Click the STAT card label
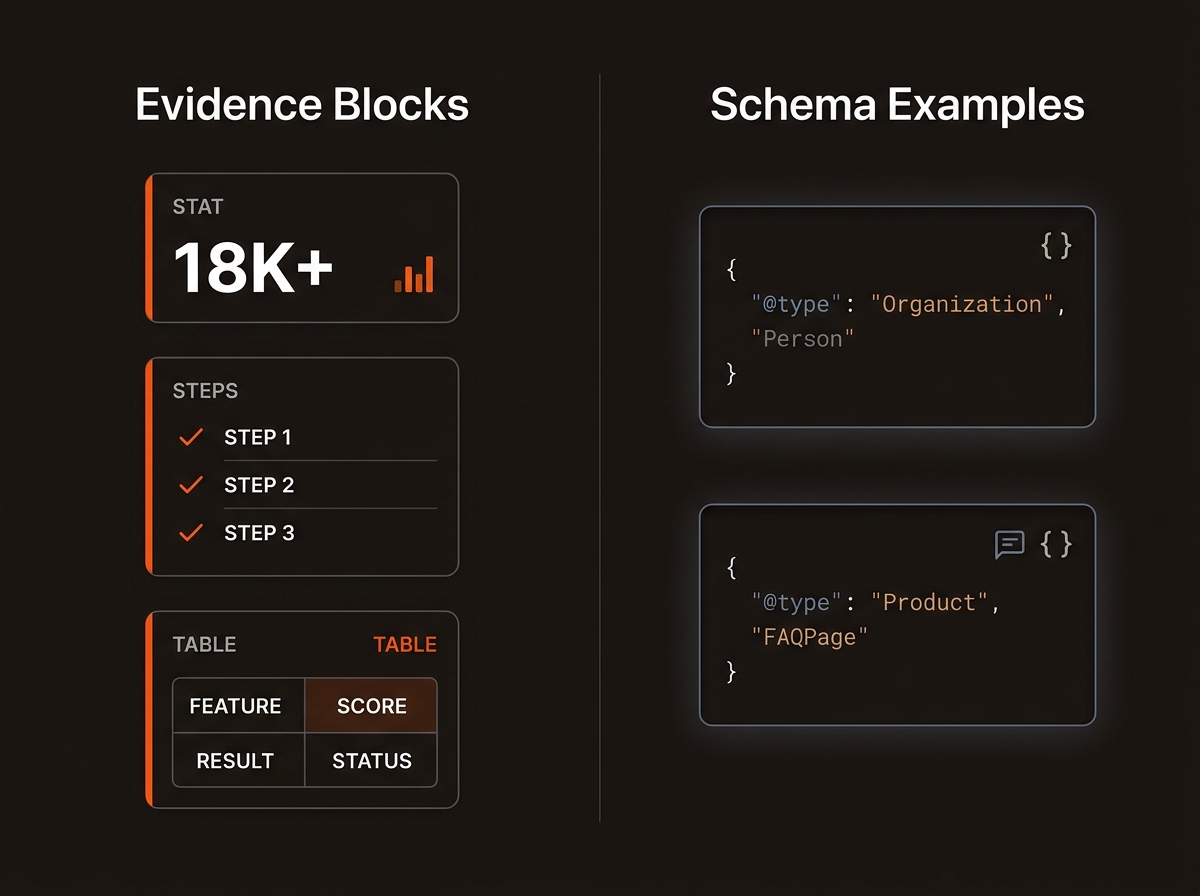The image size is (1200, 896). tap(198, 207)
